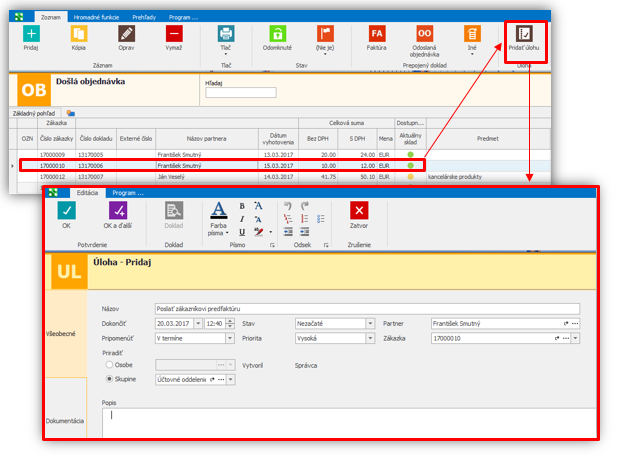Click the view settings icon beside Základný pohľad
The image size is (620, 458).
tap(71, 114)
